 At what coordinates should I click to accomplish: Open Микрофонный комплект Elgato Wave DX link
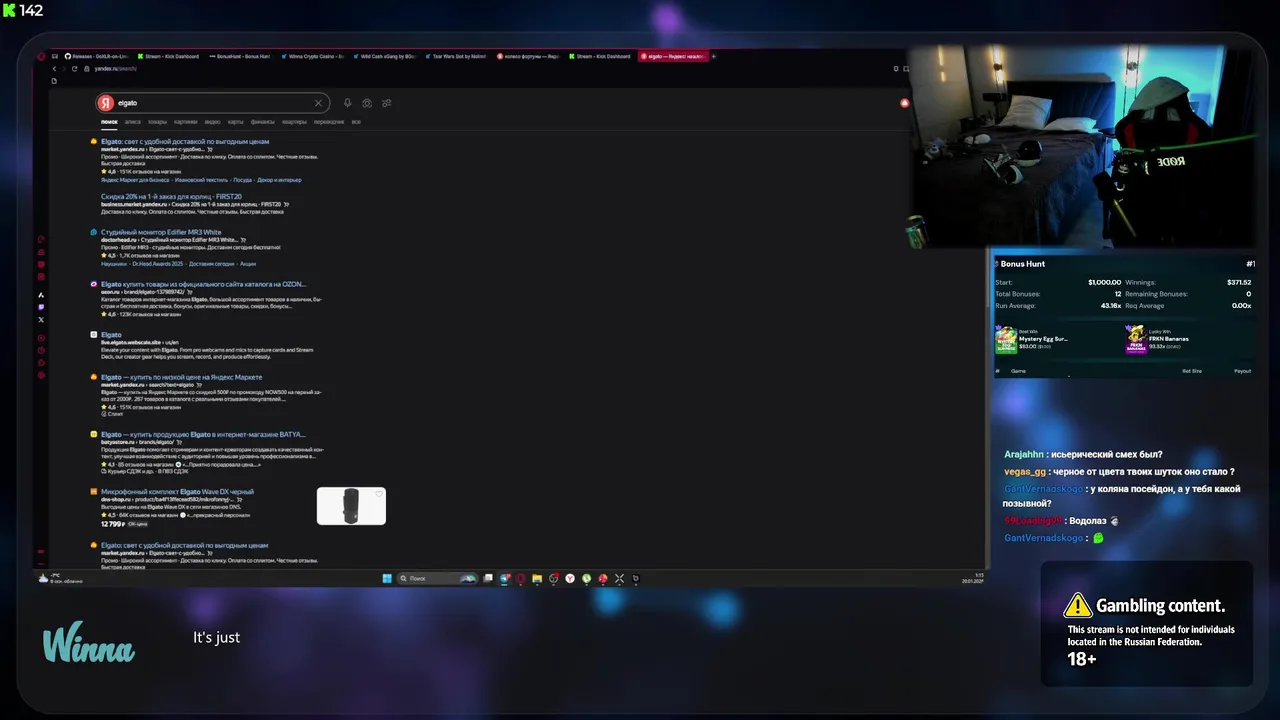tap(177, 492)
